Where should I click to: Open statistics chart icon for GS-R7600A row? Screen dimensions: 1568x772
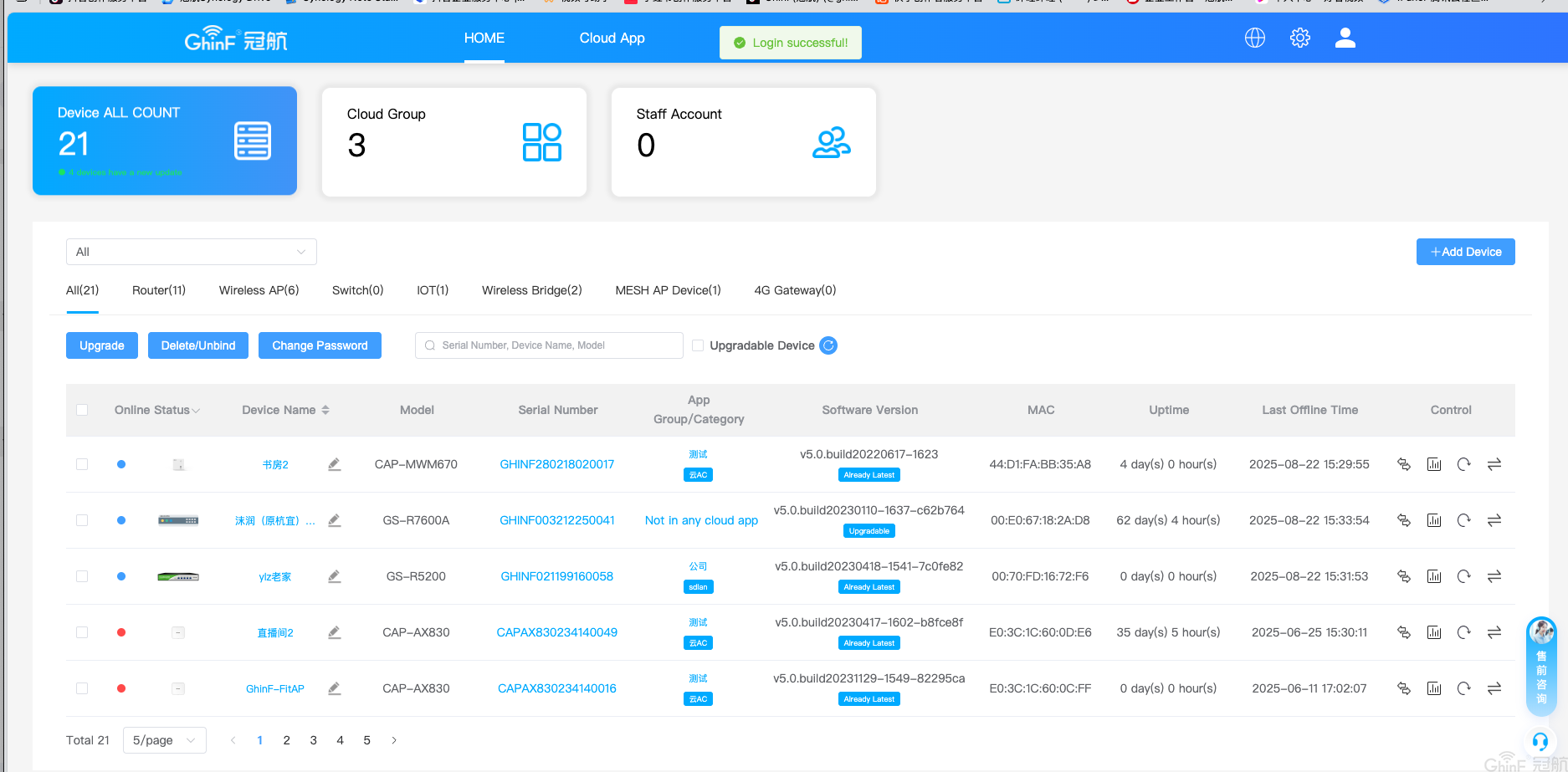(1433, 520)
